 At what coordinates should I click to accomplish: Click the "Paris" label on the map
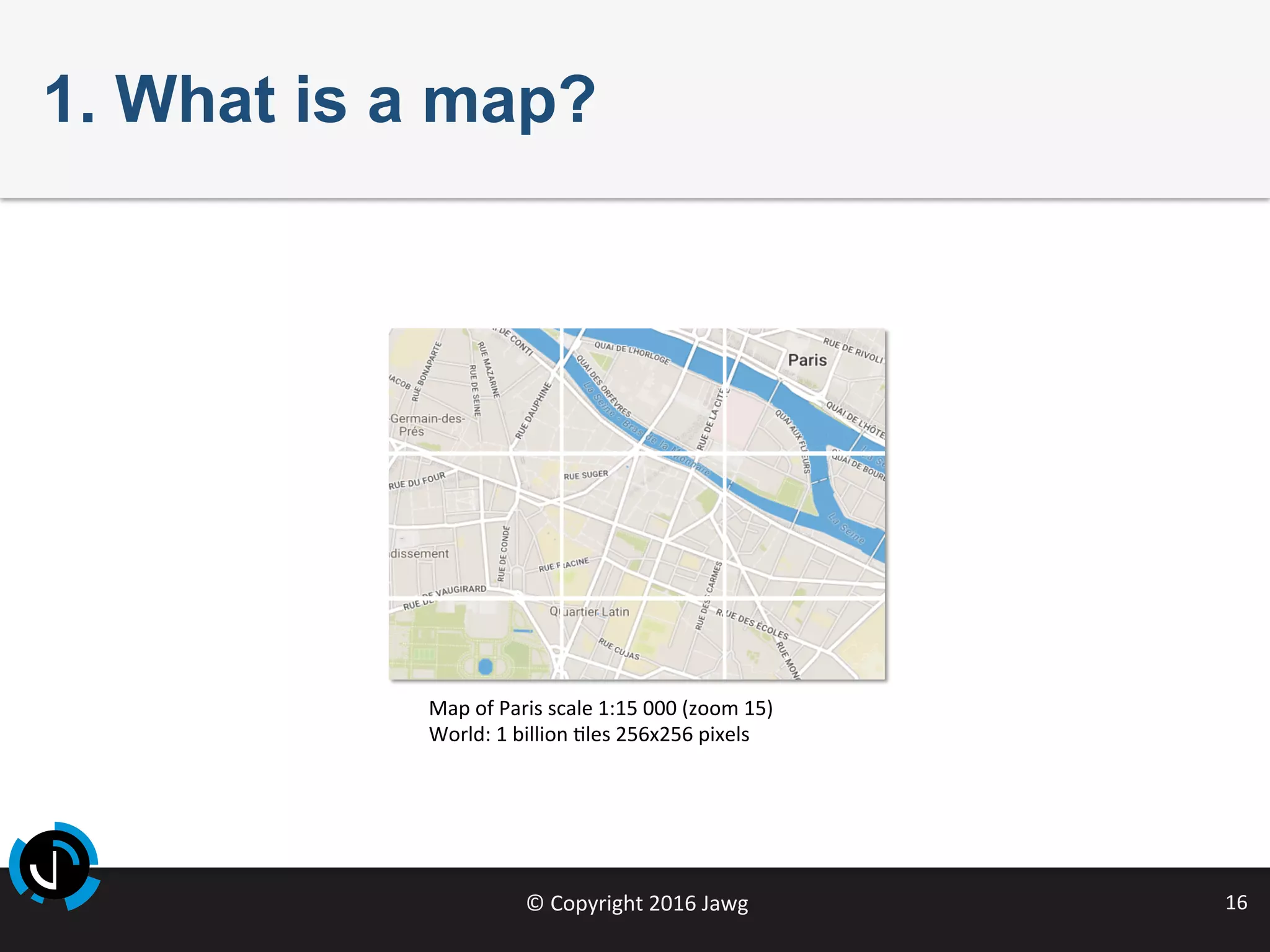(x=807, y=360)
